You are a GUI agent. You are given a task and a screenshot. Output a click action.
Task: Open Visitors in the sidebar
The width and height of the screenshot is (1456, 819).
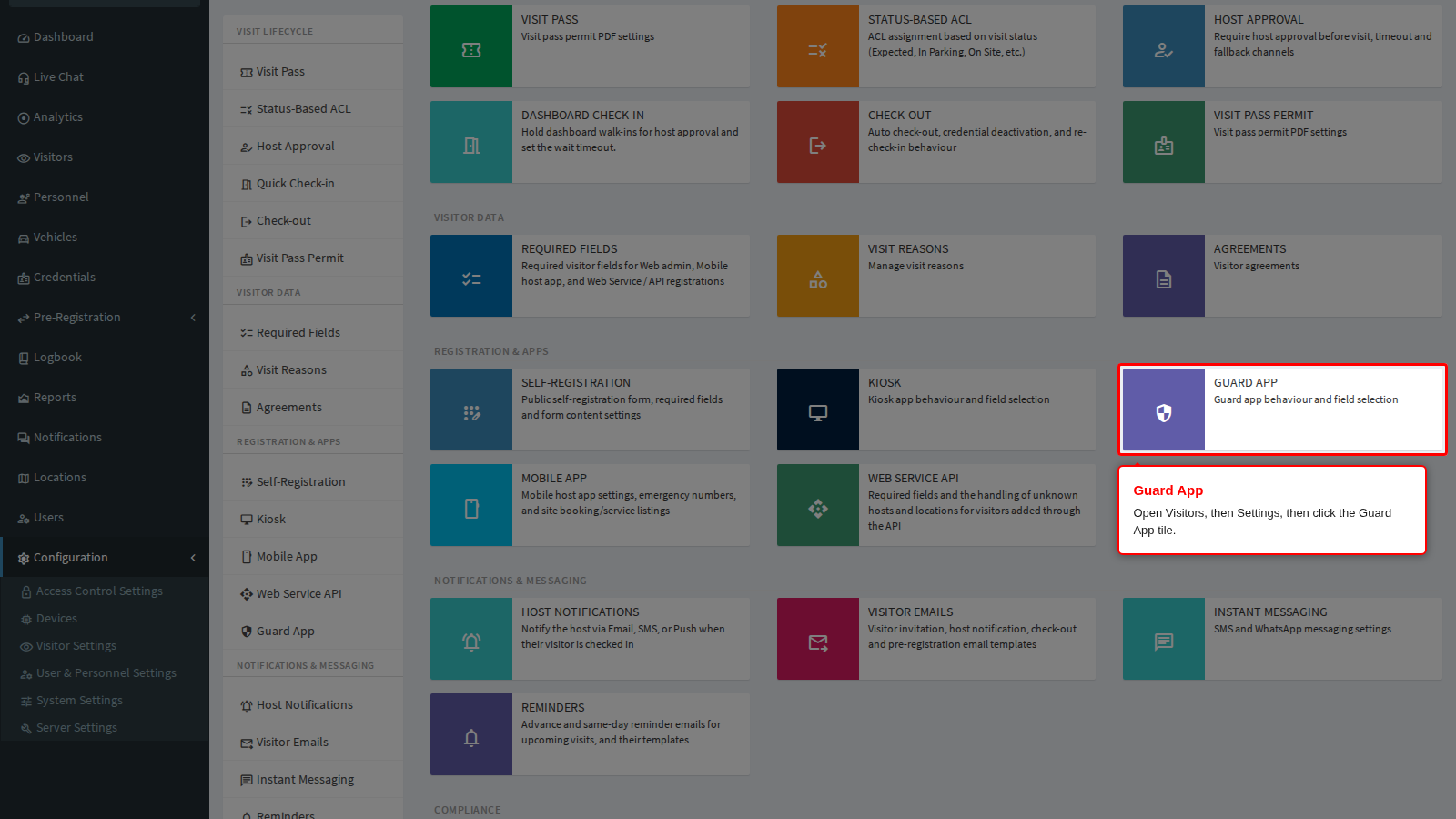(105, 157)
